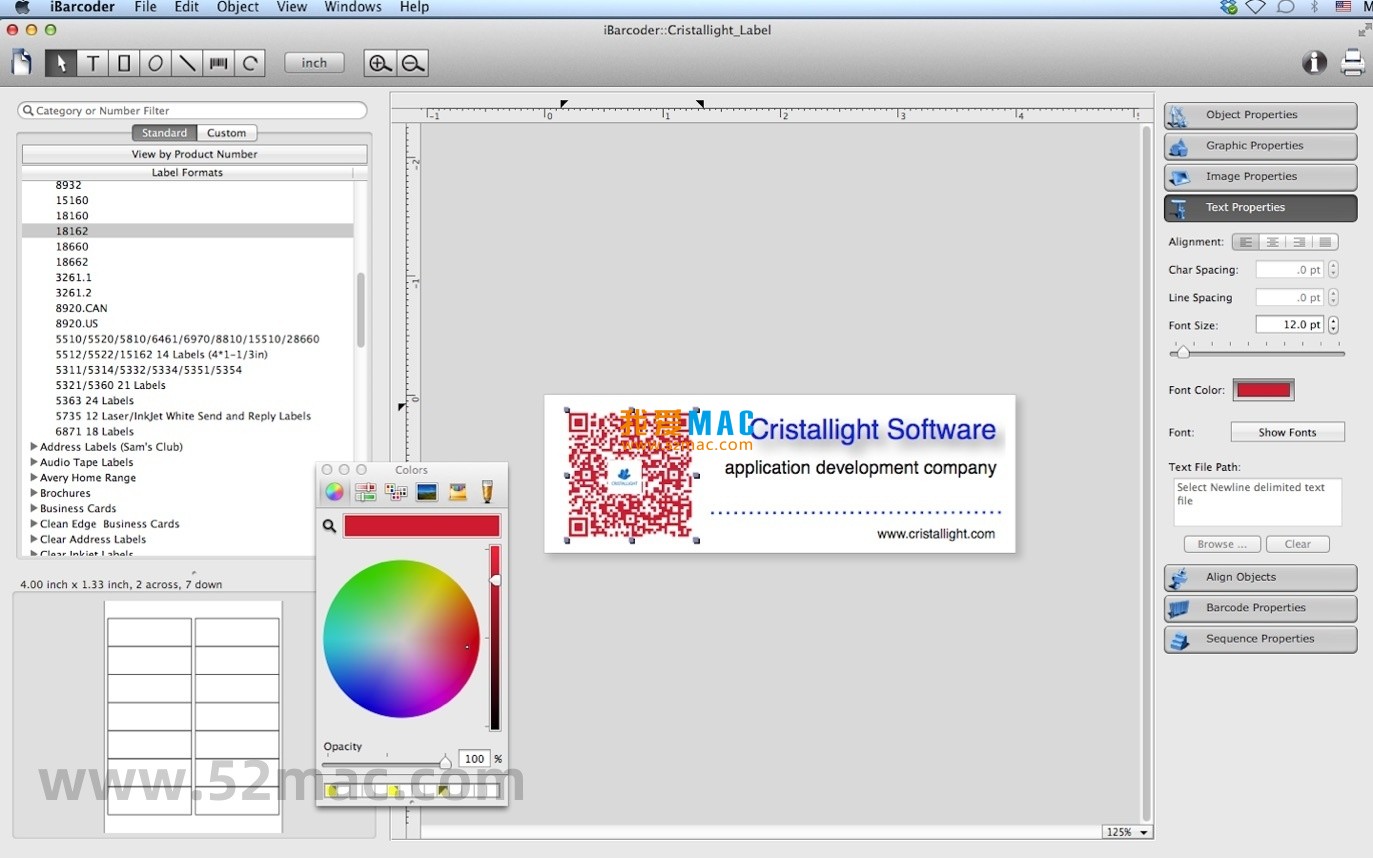Open the 125% zoom dropdown
The width and height of the screenshot is (1373, 858).
[x=1127, y=832]
